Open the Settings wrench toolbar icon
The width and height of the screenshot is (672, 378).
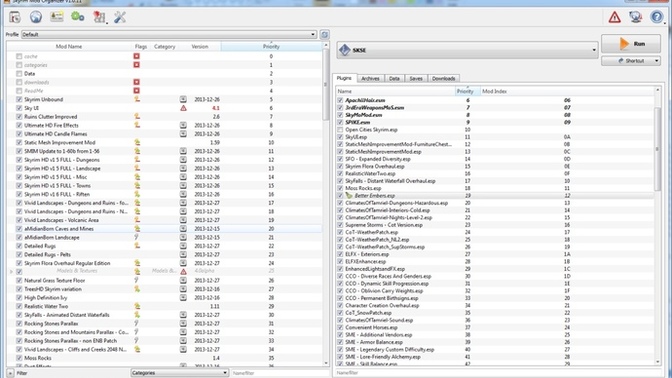point(120,17)
